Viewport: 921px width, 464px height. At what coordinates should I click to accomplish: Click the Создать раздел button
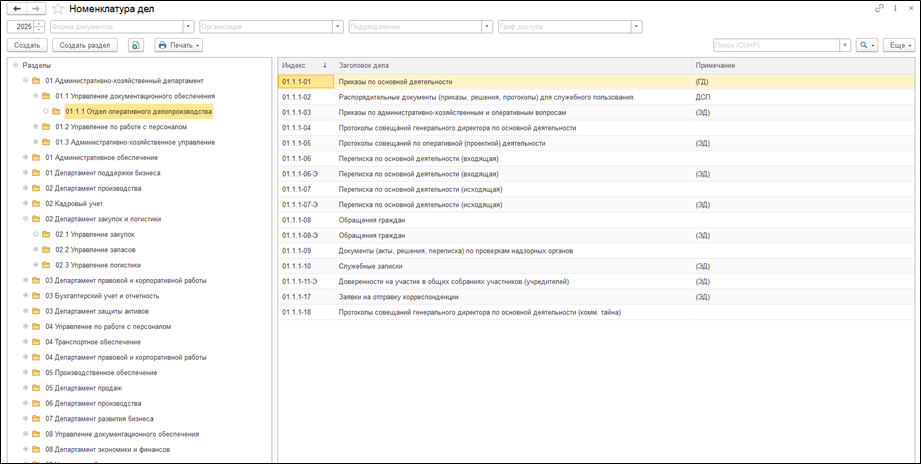(x=85, y=45)
